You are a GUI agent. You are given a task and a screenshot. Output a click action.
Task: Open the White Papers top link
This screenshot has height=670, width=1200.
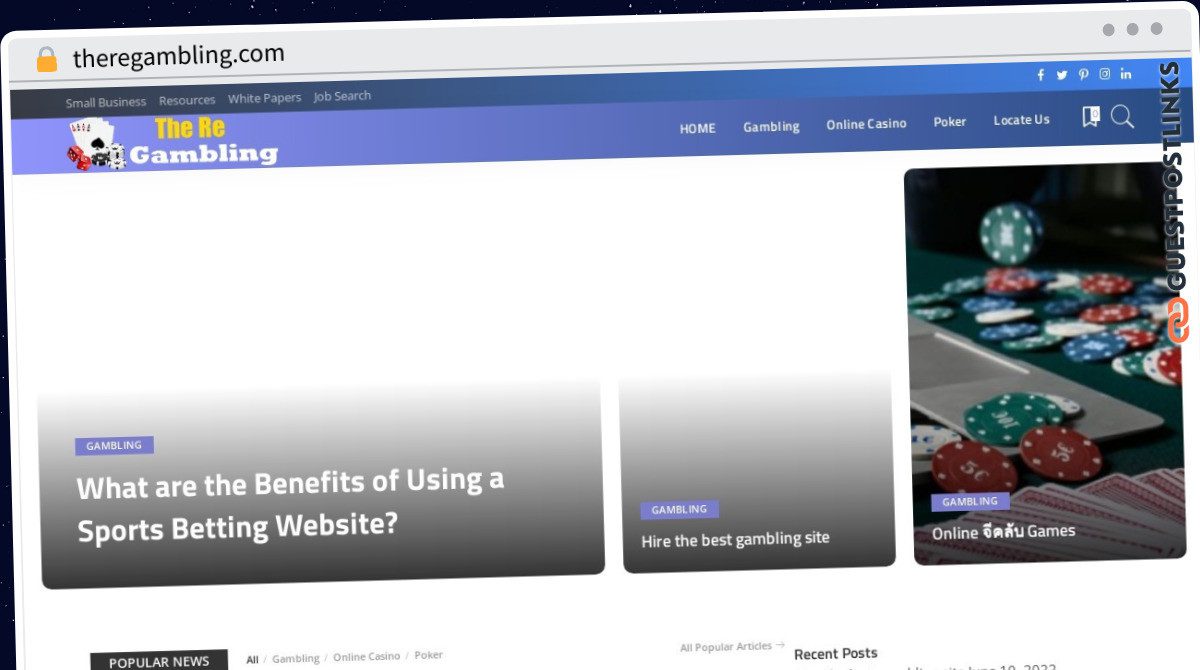click(264, 98)
